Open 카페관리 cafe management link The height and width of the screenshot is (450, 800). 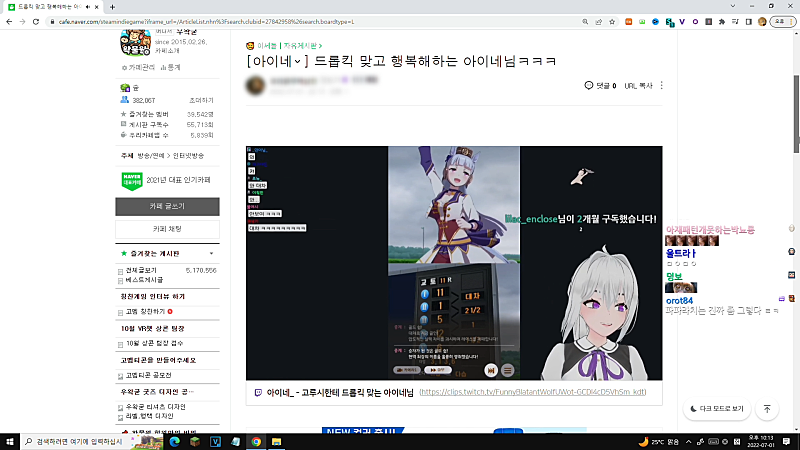[138, 67]
